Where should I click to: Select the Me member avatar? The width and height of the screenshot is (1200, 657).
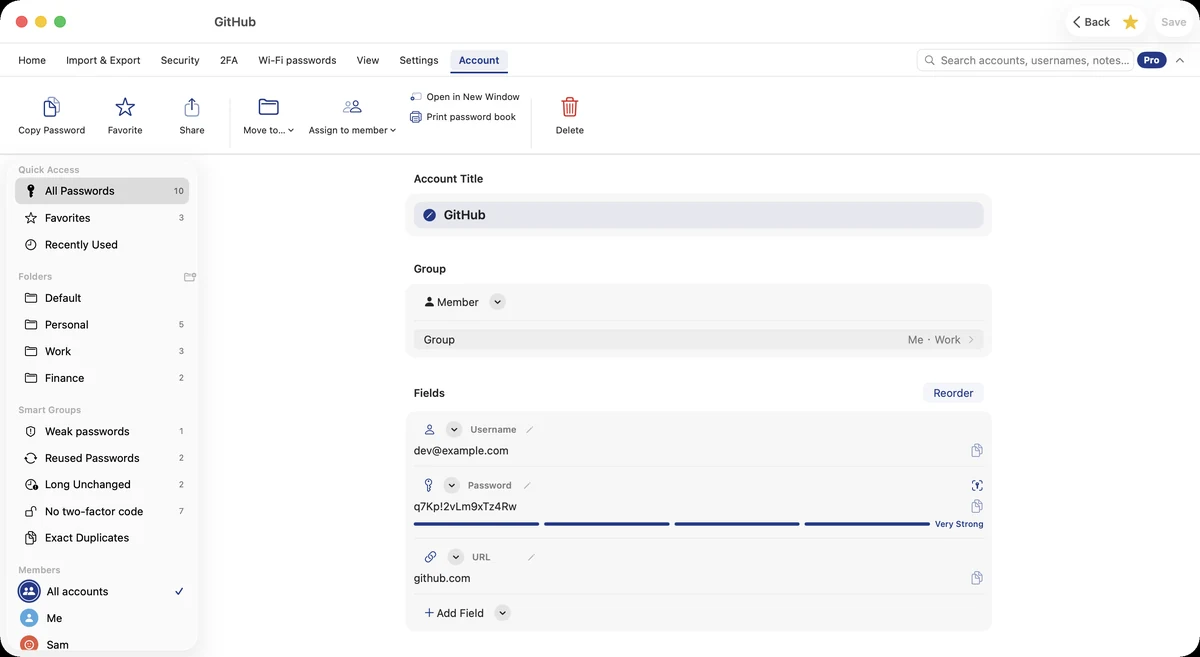[29, 618]
